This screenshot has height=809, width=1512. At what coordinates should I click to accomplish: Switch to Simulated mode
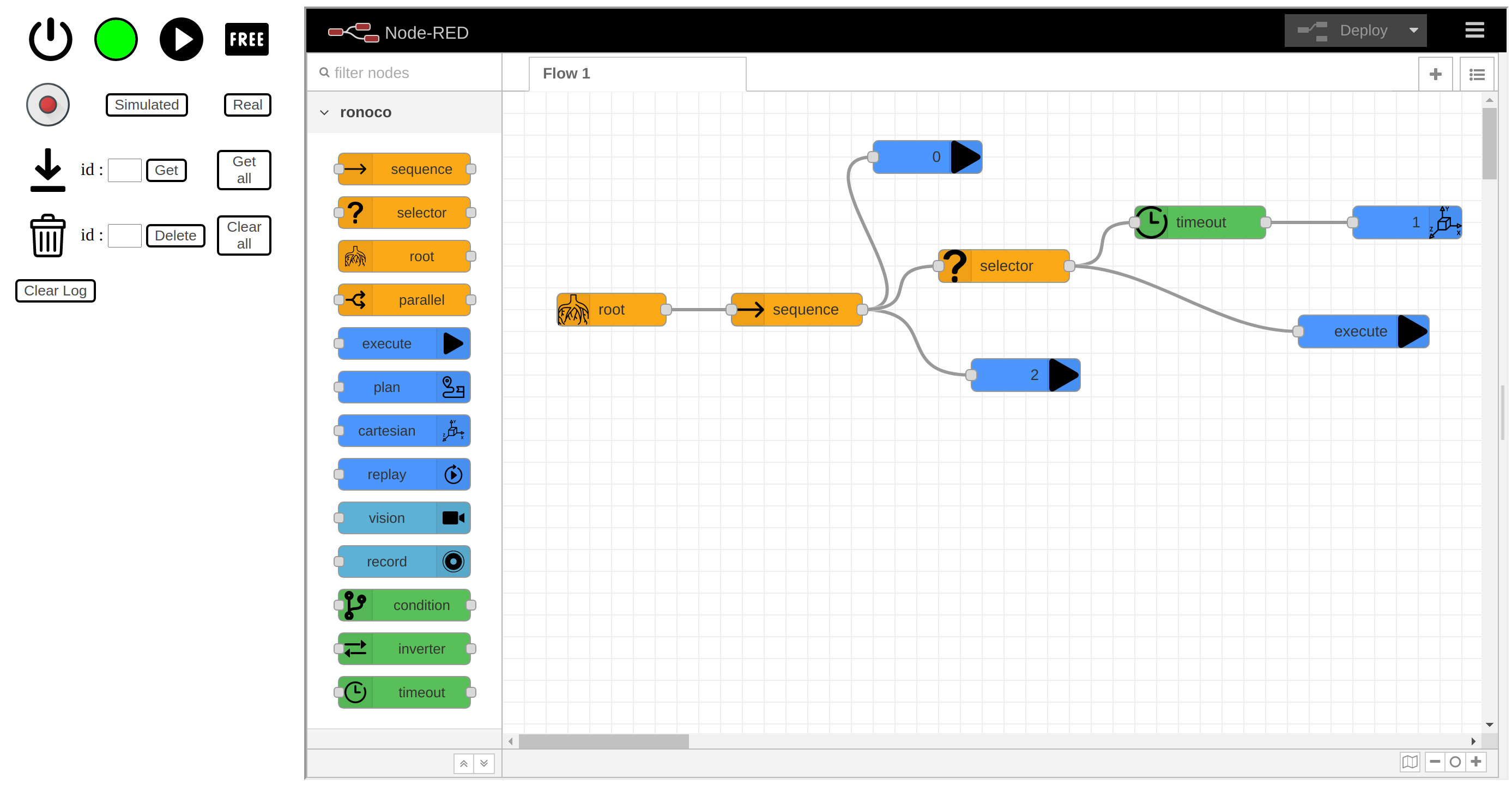click(x=147, y=105)
